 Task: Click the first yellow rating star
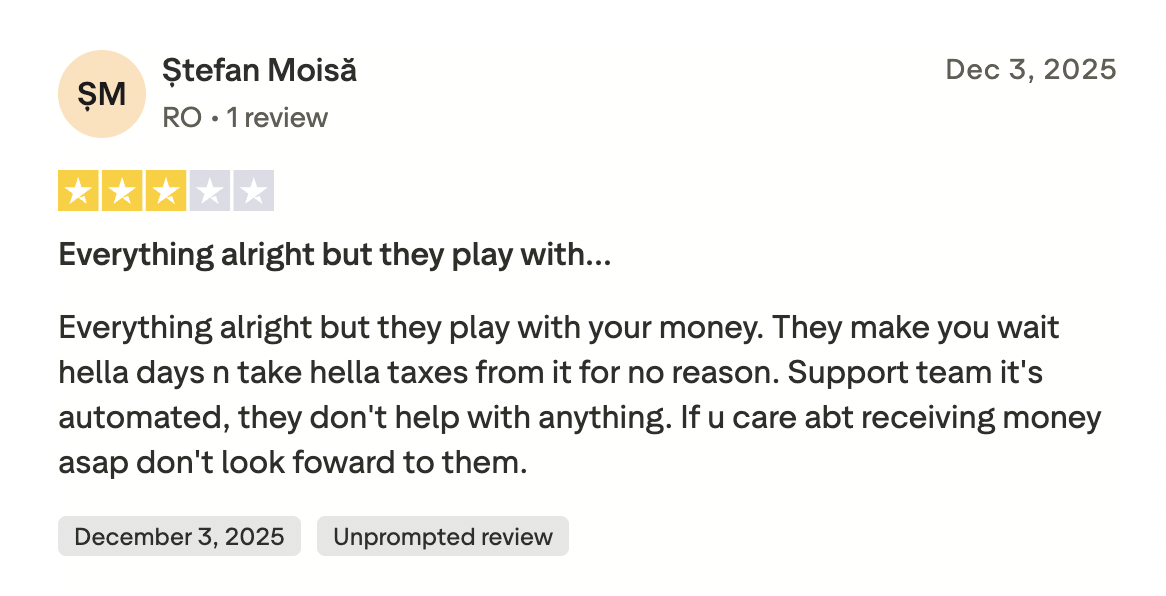(x=78, y=191)
